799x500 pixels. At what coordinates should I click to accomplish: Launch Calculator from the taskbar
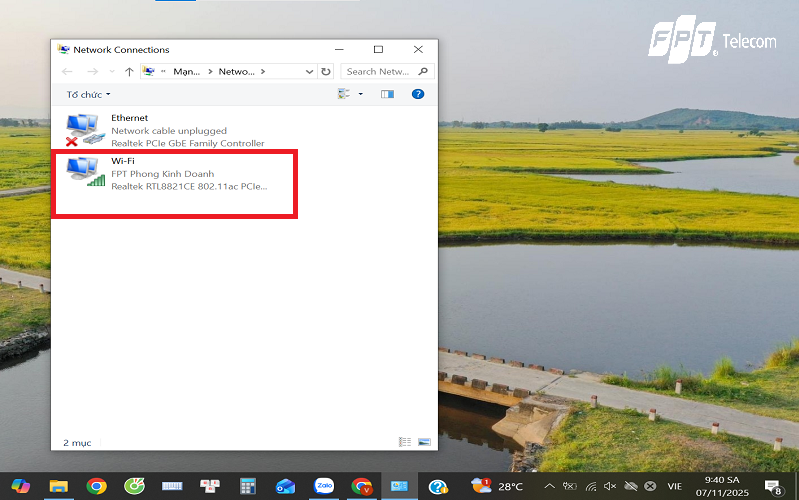[x=247, y=486]
